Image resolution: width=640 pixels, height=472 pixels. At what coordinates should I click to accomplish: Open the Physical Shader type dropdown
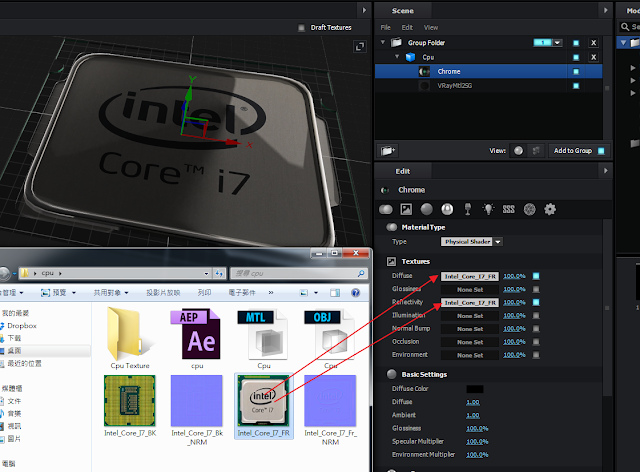pos(471,242)
